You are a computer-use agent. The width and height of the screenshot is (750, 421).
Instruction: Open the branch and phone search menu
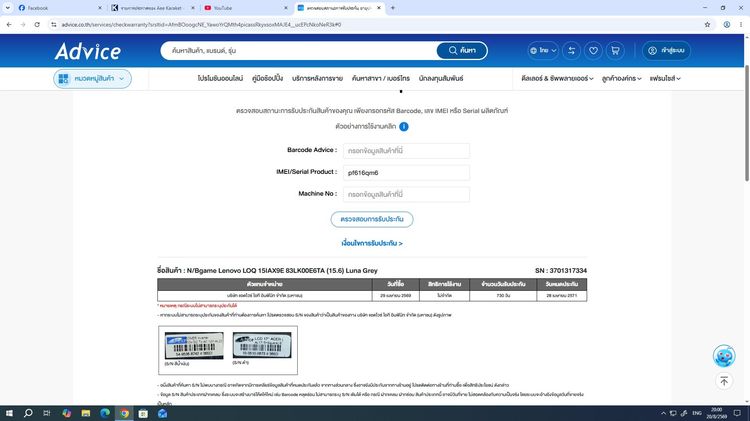pos(381,78)
